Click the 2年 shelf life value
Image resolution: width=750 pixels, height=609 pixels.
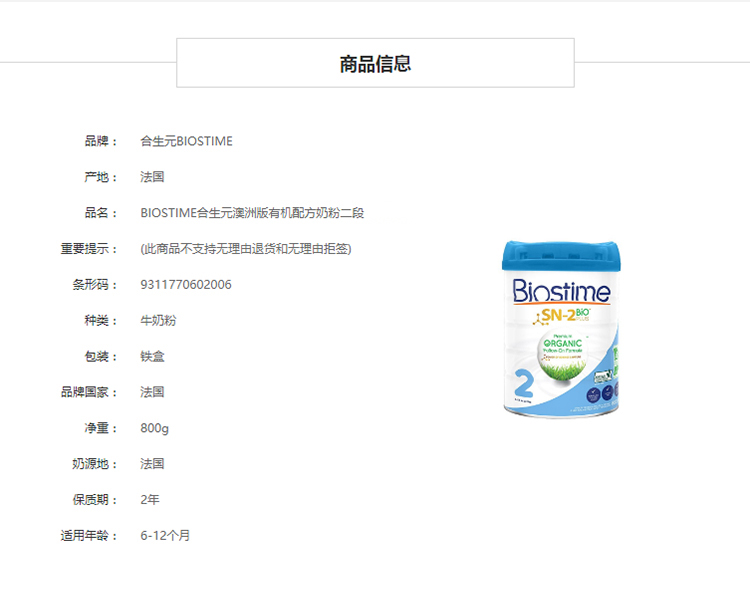pos(150,500)
